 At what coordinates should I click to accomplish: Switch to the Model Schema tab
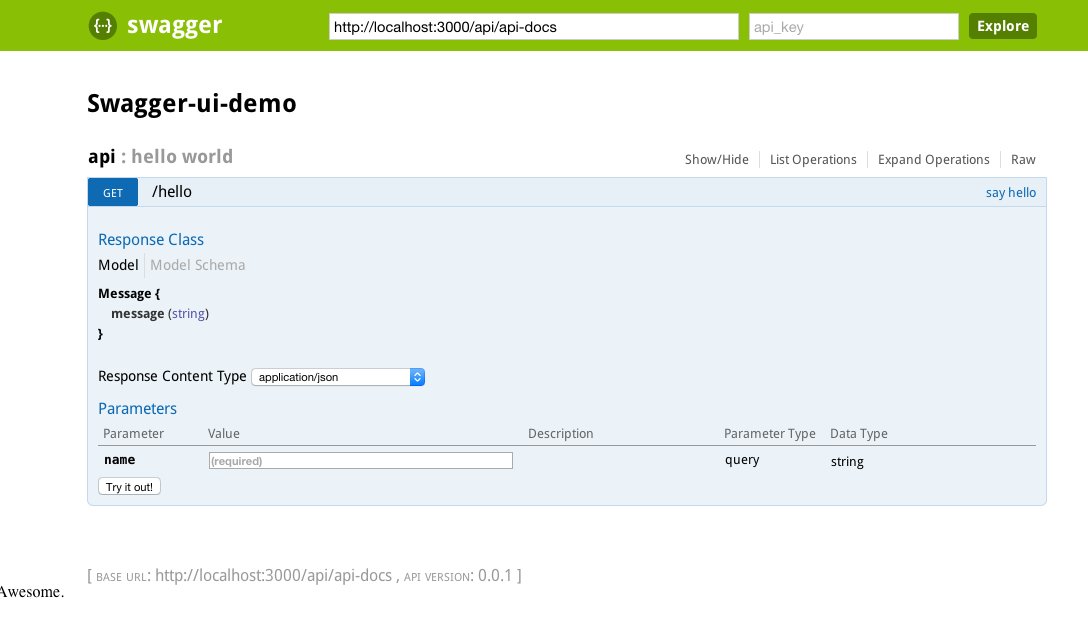198,265
